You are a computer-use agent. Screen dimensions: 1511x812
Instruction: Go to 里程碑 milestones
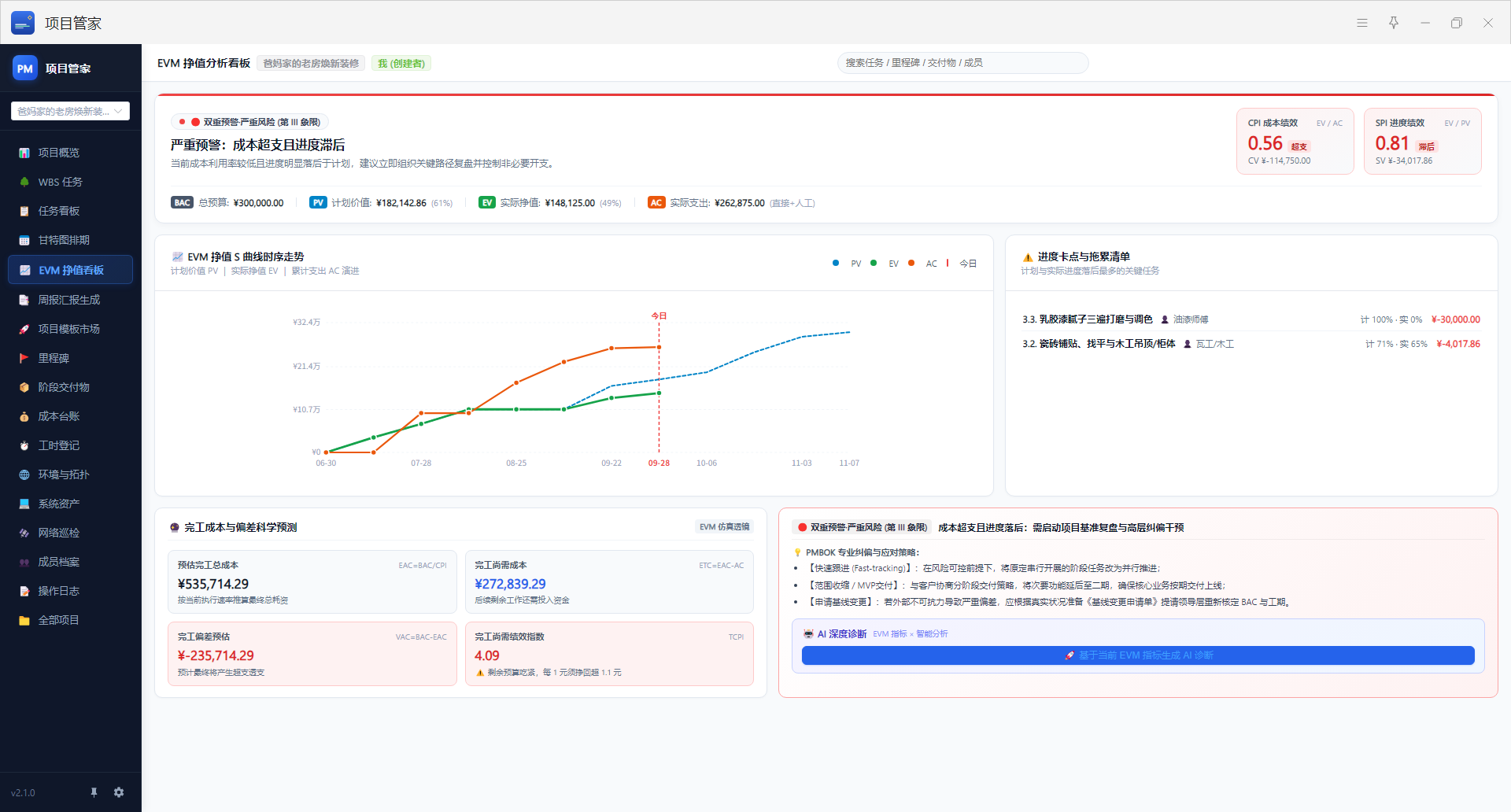[x=70, y=358]
